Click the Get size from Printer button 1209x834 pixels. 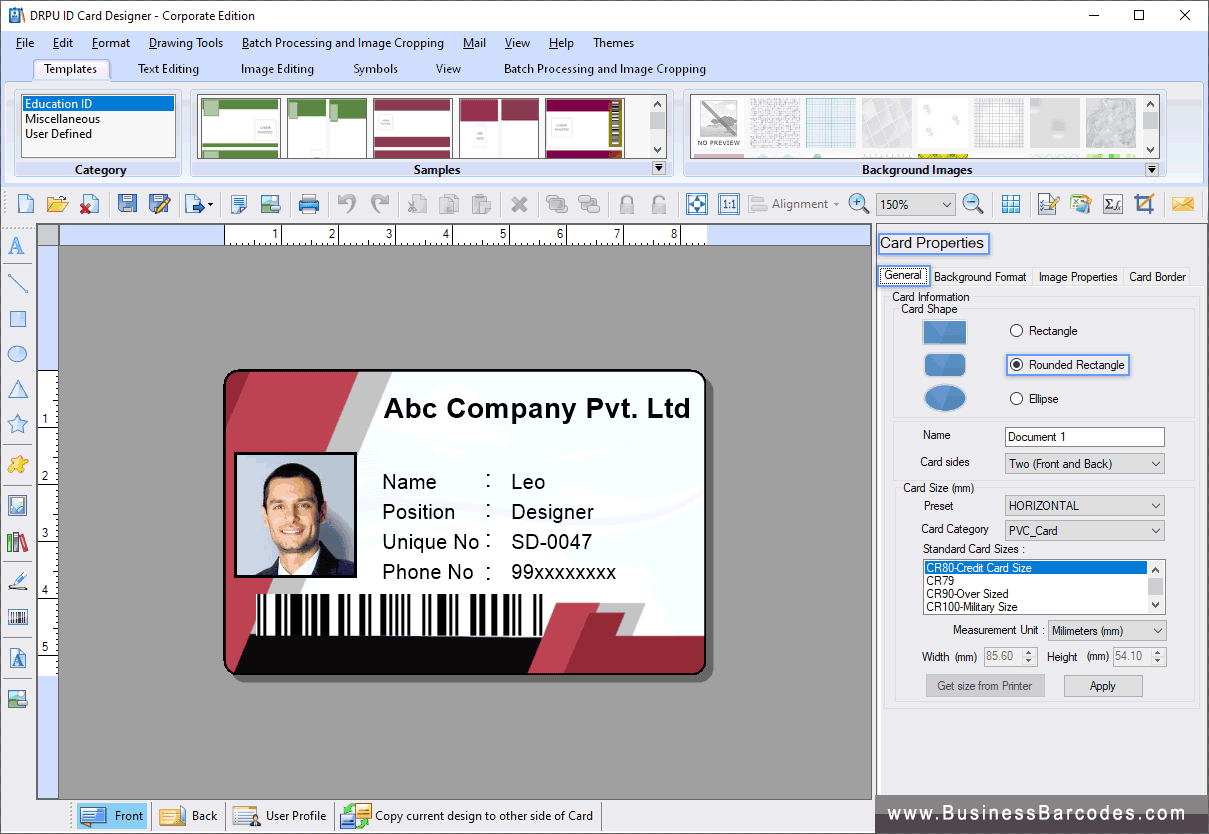pyautogui.click(x=985, y=685)
